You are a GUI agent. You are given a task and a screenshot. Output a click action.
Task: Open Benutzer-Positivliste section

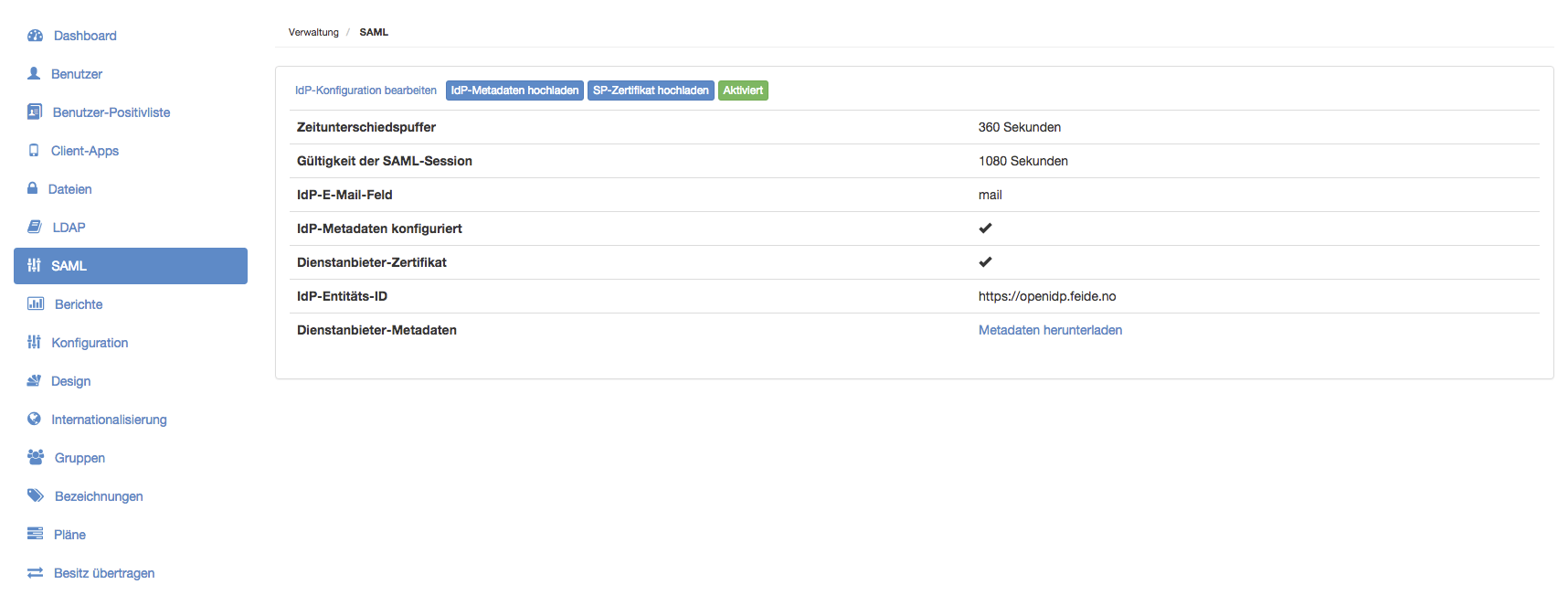[111, 112]
